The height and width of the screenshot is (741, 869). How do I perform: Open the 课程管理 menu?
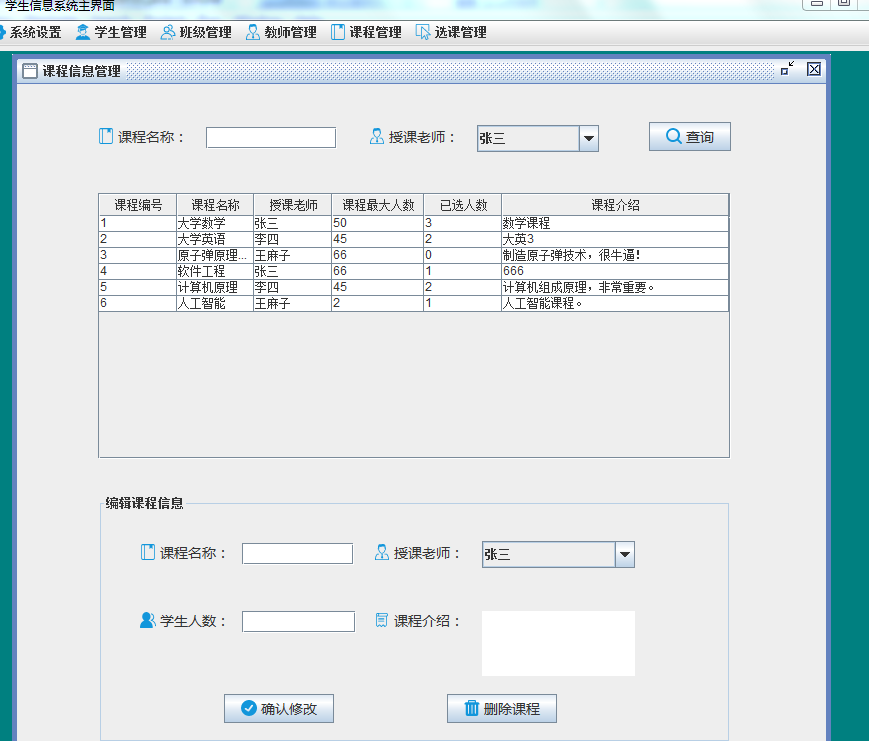coord(366,32)
